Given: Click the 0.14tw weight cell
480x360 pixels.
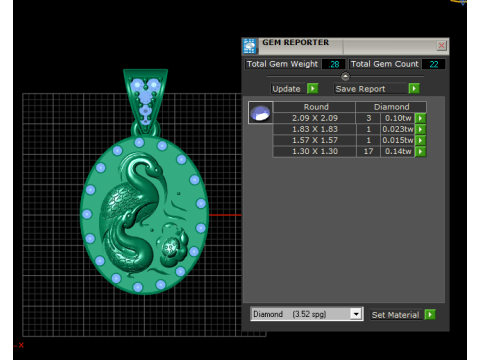Looking at the screenshot, I should click(398, 151).
